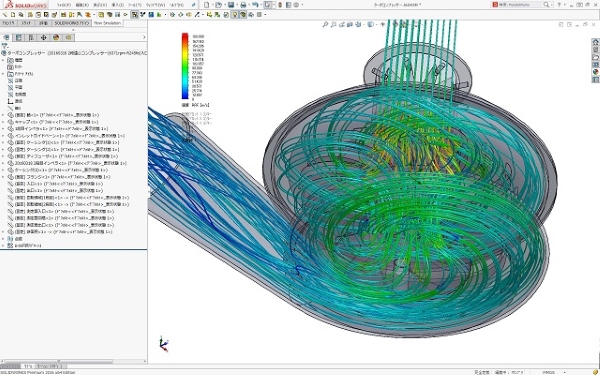600x375 pixels.
Task: Click the Save diskette icon
Action: click(231, 5)
